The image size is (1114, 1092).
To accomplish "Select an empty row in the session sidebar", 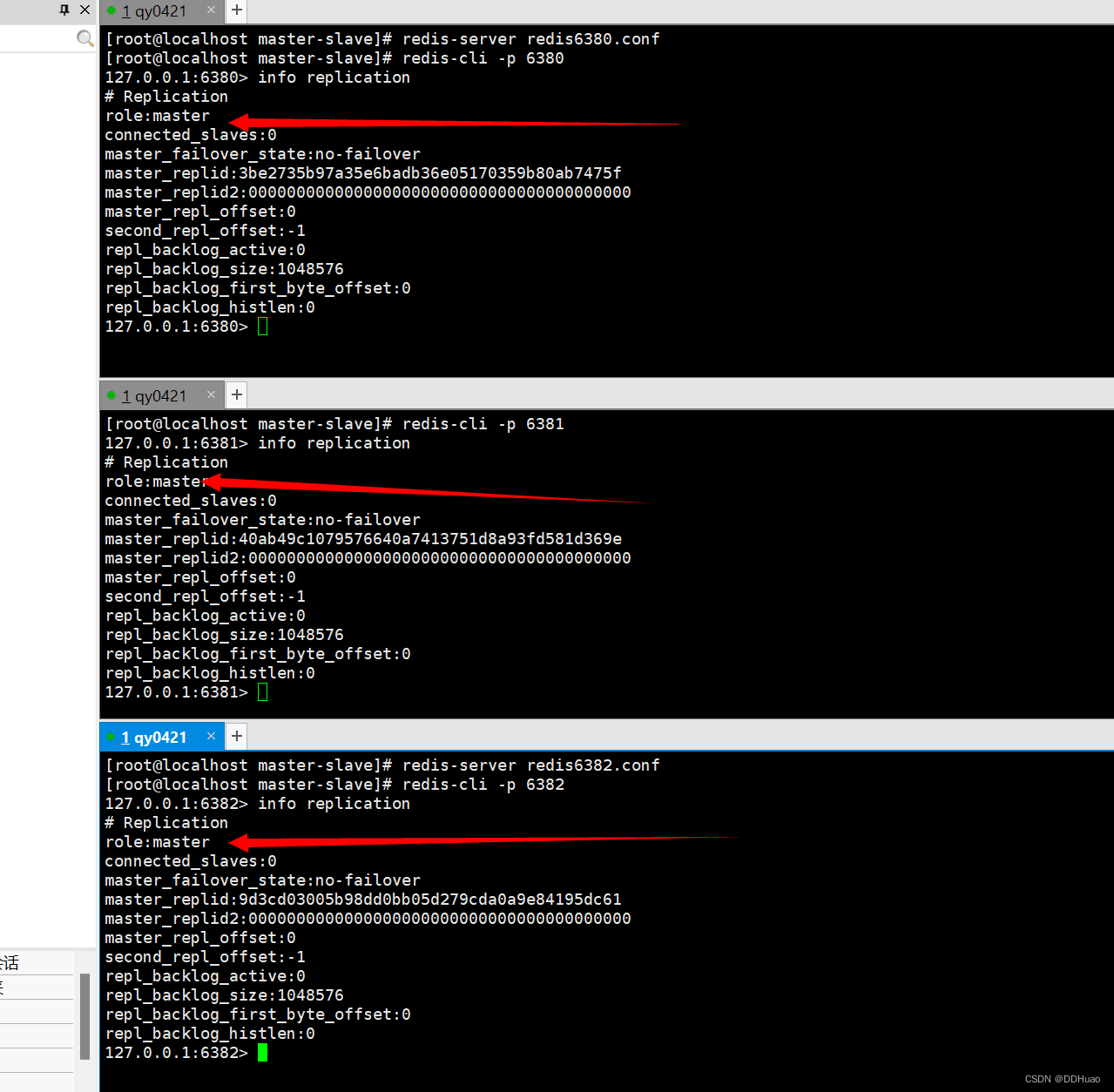I will pos(35,1010).
